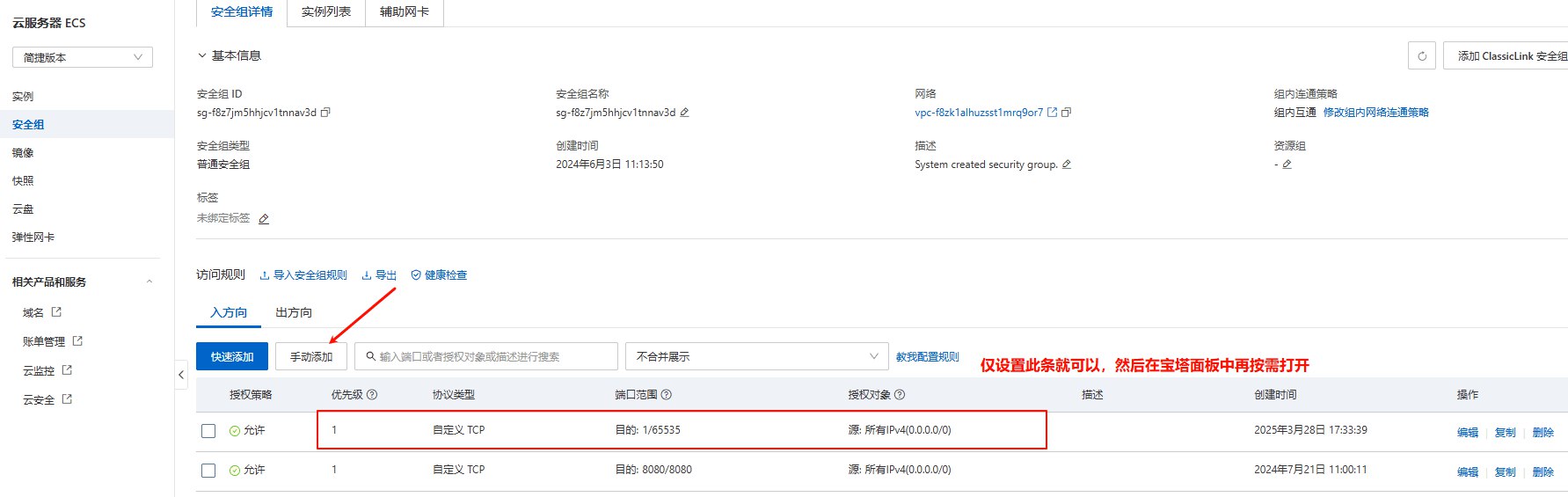Open help icon next to 优先级 column
Viewport: 1568px width, 497px height.
click(372, 395)
